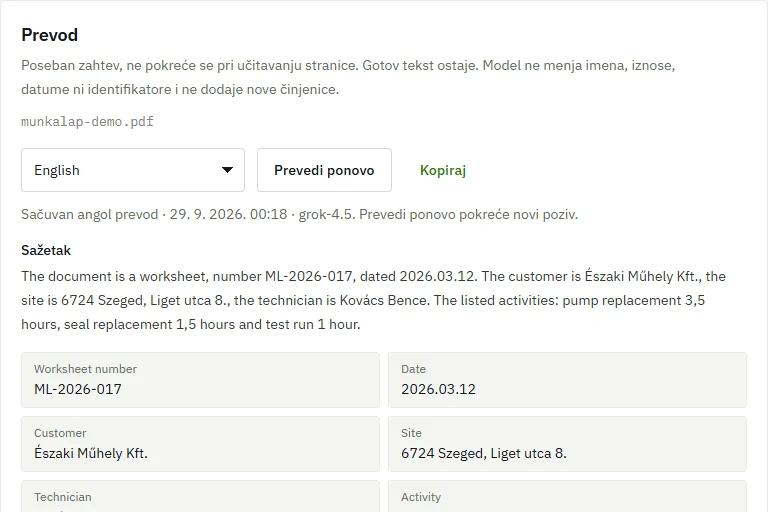Open the English language dropdown
768x512 pixels.
[x=133, y=170]
